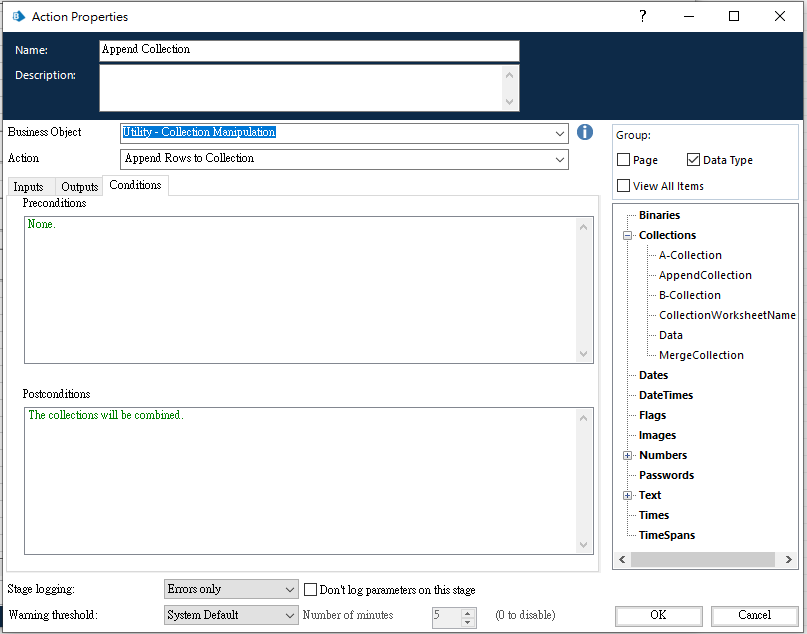Select the DateTimes tree node
The image size is (807, 634).
(666, 396)
